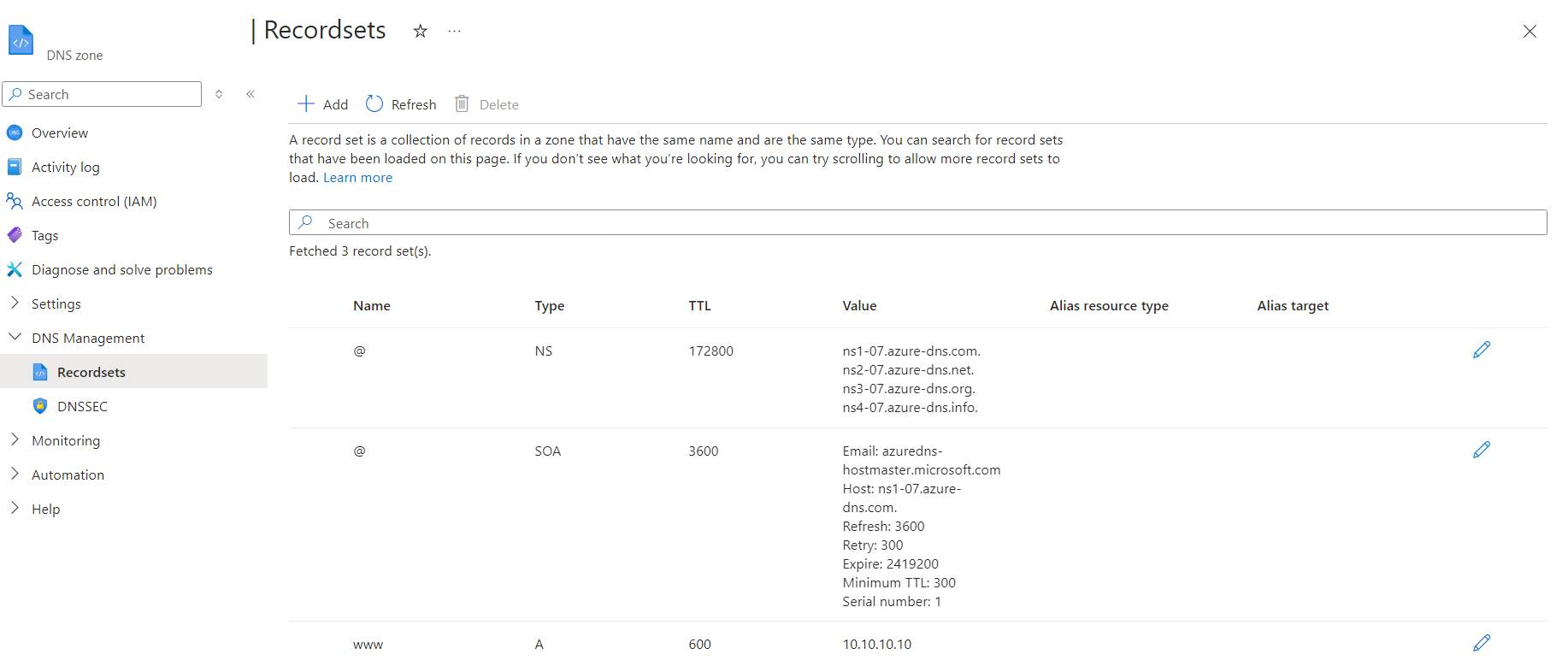The image size is (1568, 666).
Task: Open the more options ellipsis next to Recordsets
Action: click(454, 32)
